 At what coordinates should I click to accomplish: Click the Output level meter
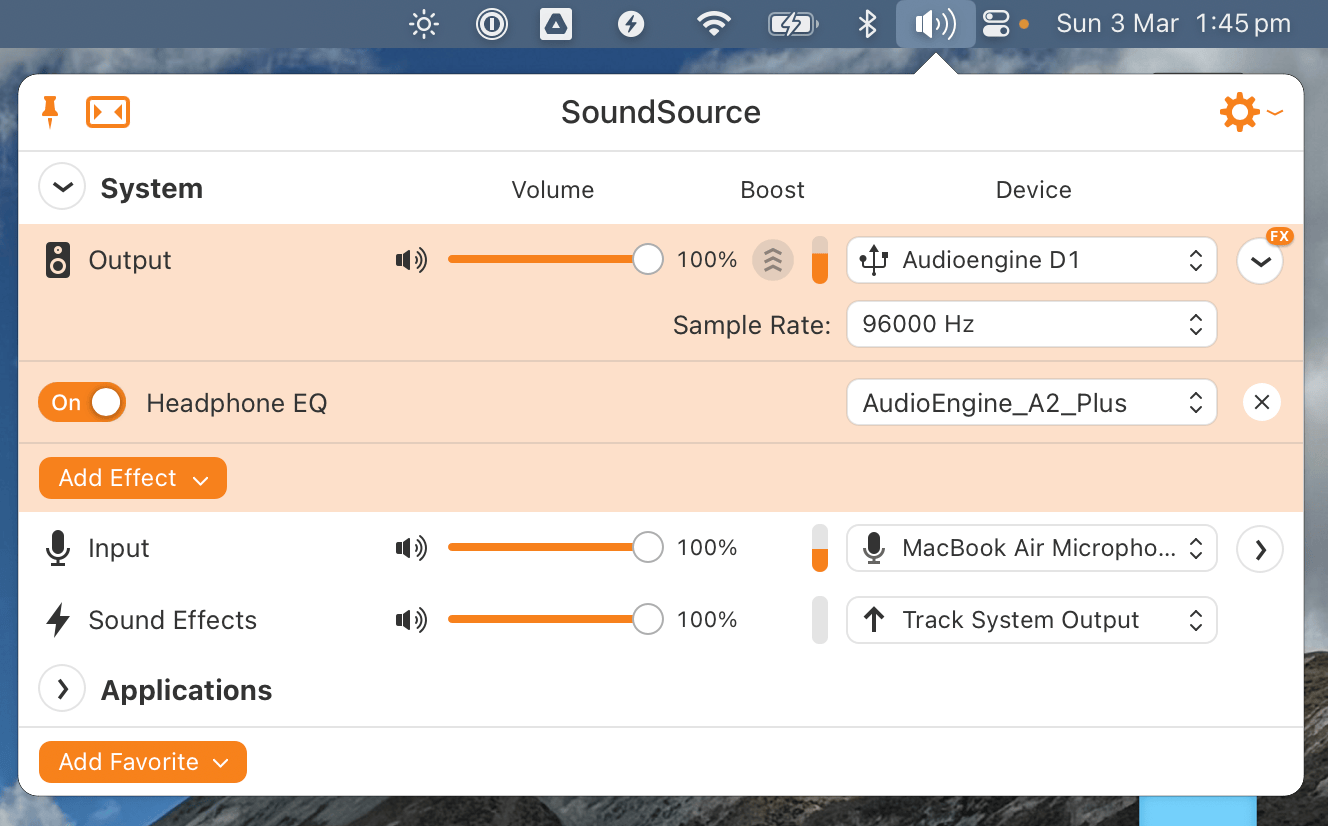coord(820,261)
